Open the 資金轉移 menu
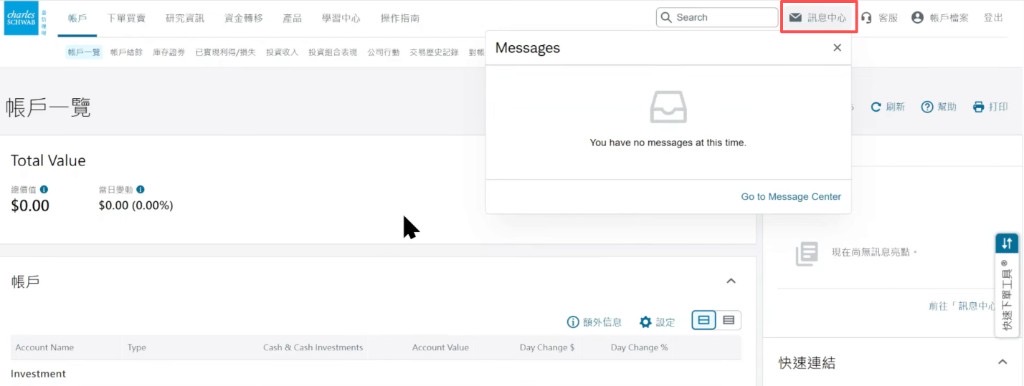 click(244, 18)
